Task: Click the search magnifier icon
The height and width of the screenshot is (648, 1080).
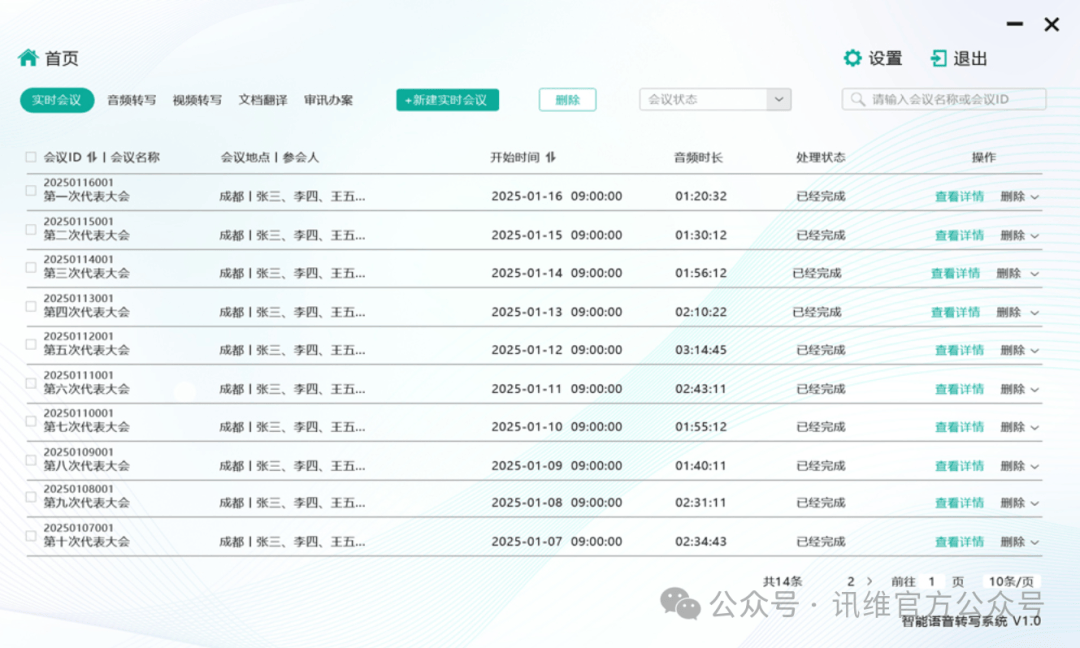Action: click(x=859, y=100)
